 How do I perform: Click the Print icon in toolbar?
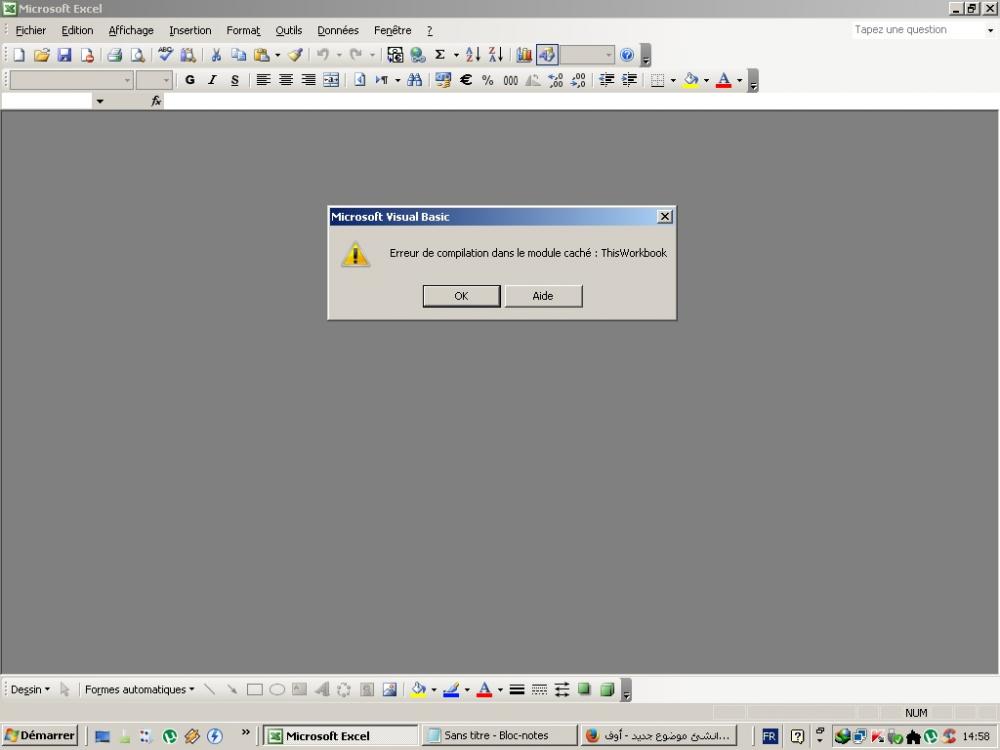115,55
